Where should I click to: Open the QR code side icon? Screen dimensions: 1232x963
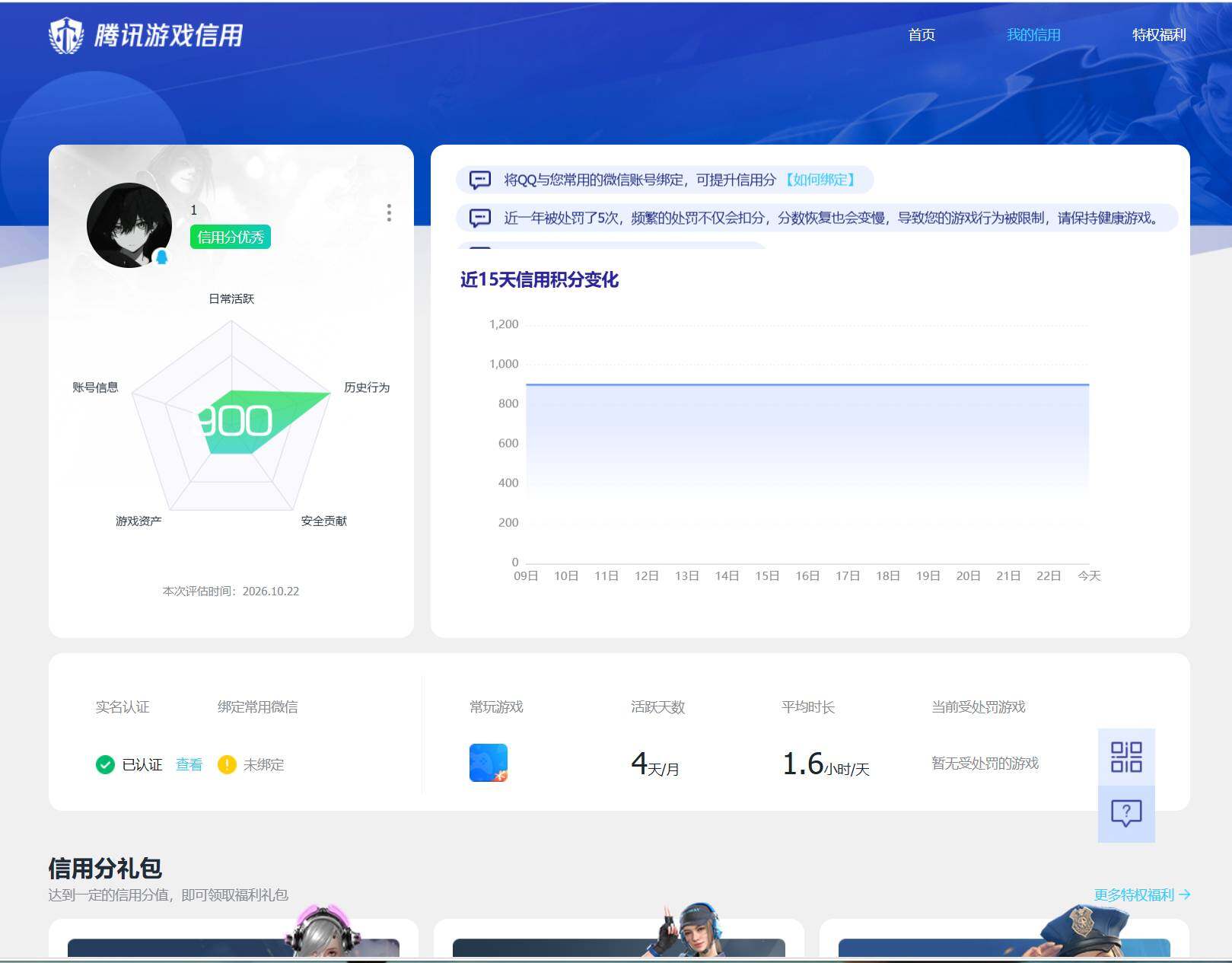1126,757
